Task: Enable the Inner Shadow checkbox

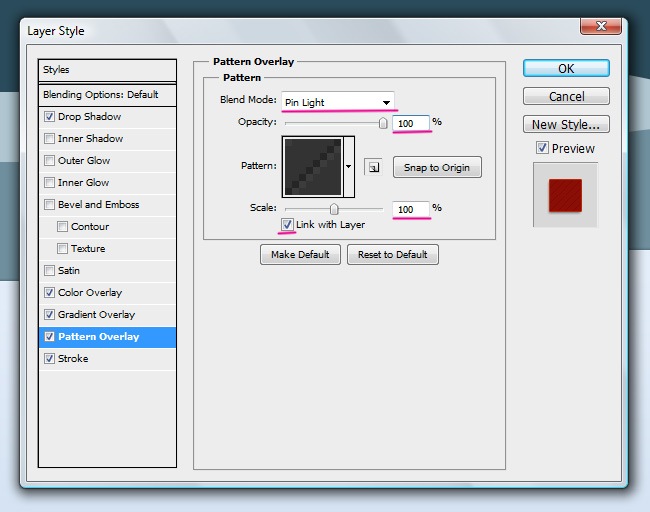Action: (x=50, y=139)
